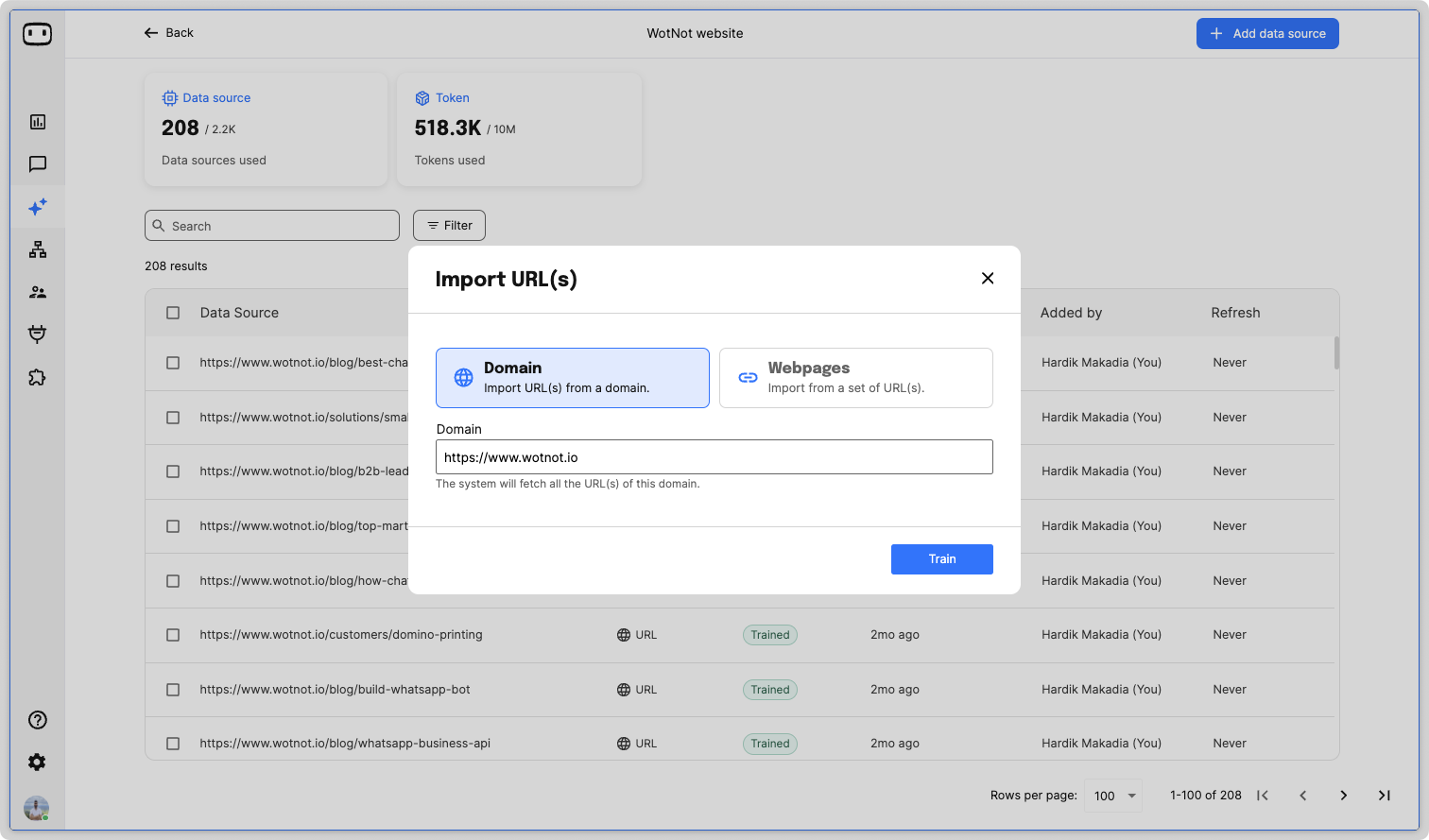Choose the Domain import option
This screenshot has height=840, width=1429.
[x=572, y=378]
